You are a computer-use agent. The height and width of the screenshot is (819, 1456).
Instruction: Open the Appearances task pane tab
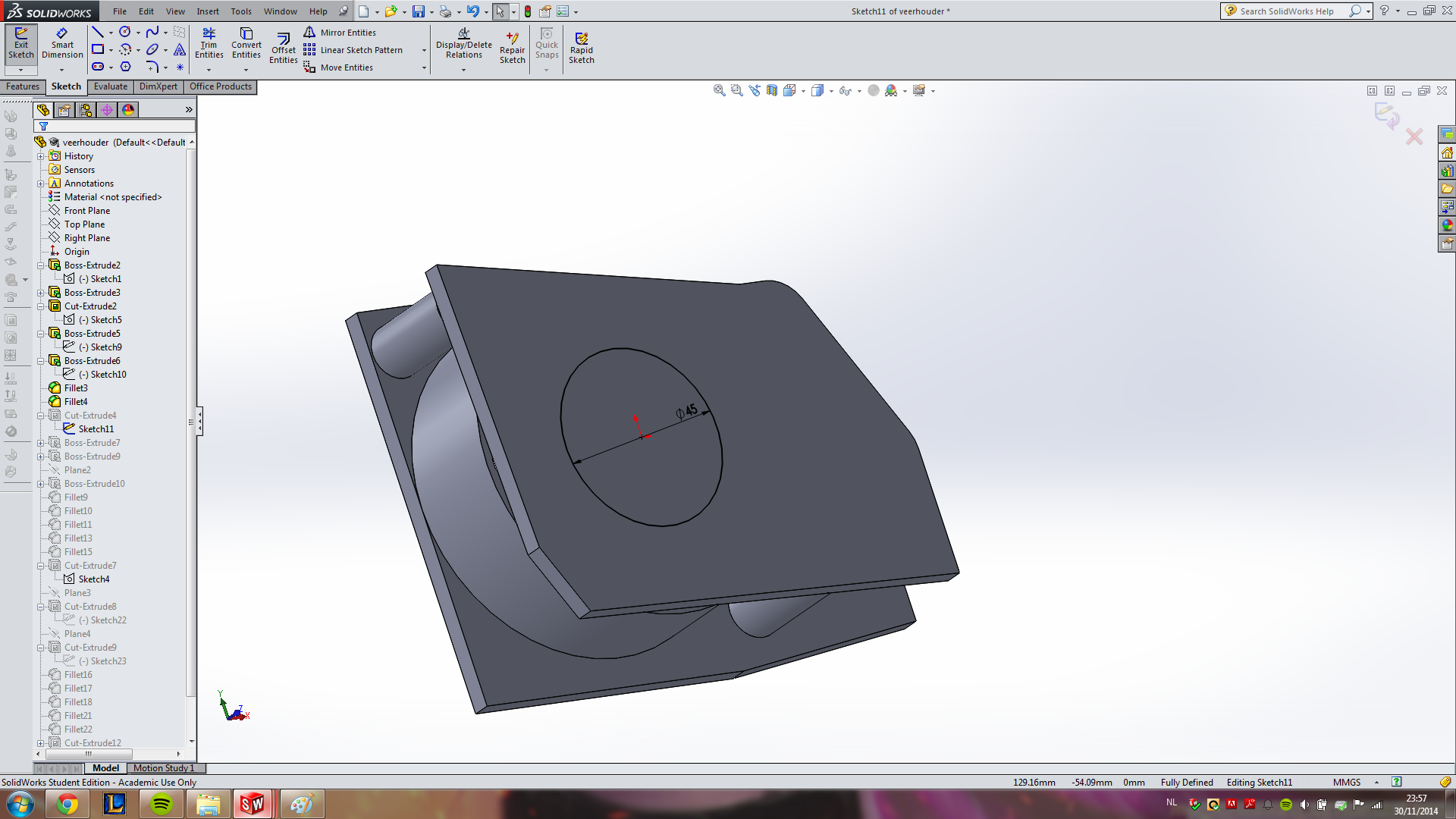pyautogui.click(x=1447, y=225)
